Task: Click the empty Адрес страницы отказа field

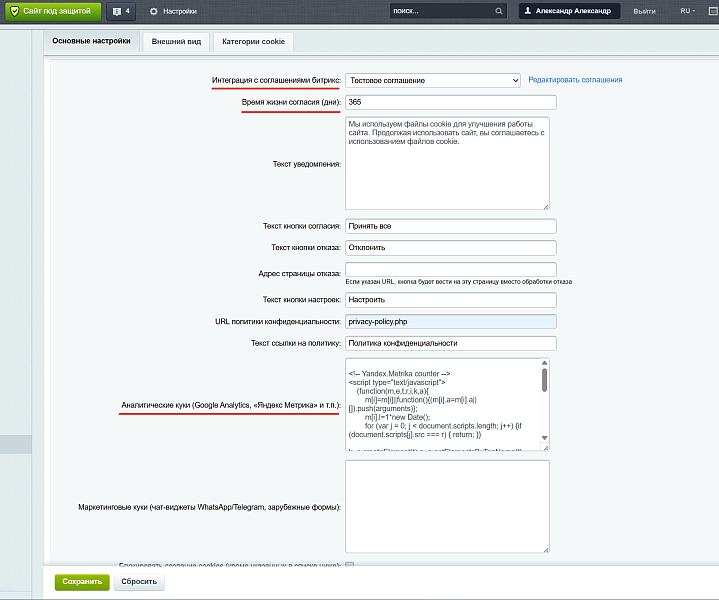Action: [451, 269]
